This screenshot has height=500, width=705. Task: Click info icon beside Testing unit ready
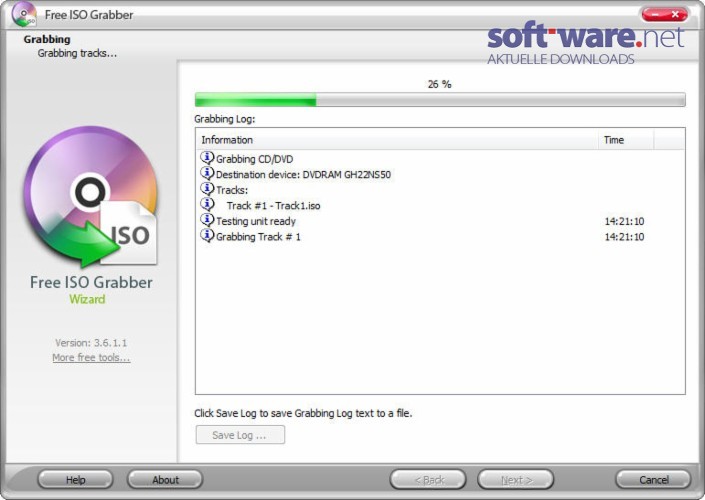coord(207,220)
